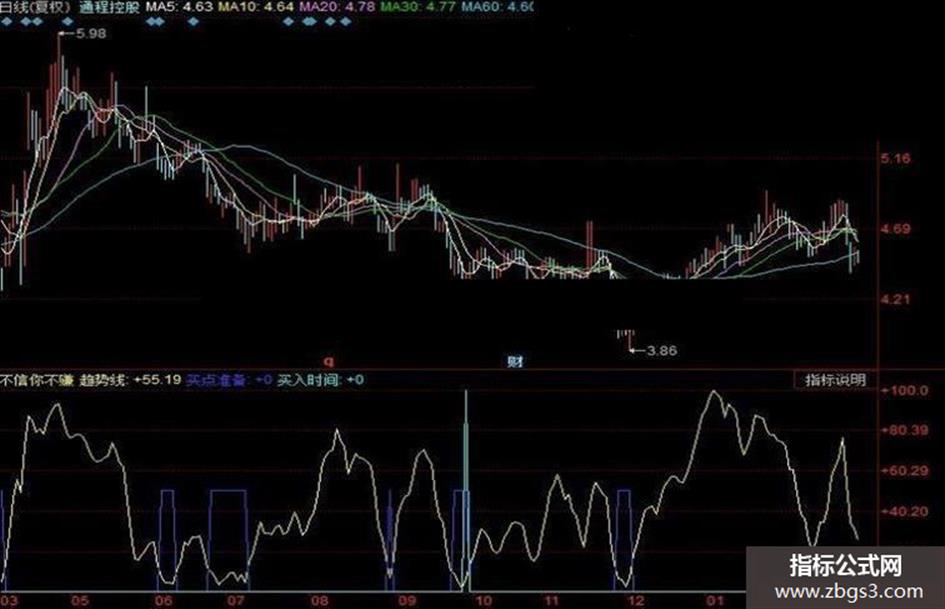This screenshot has width=945, height=609.
Task: Click the MA20: 4.78 moving average label
Action: (x=337, y=7)
